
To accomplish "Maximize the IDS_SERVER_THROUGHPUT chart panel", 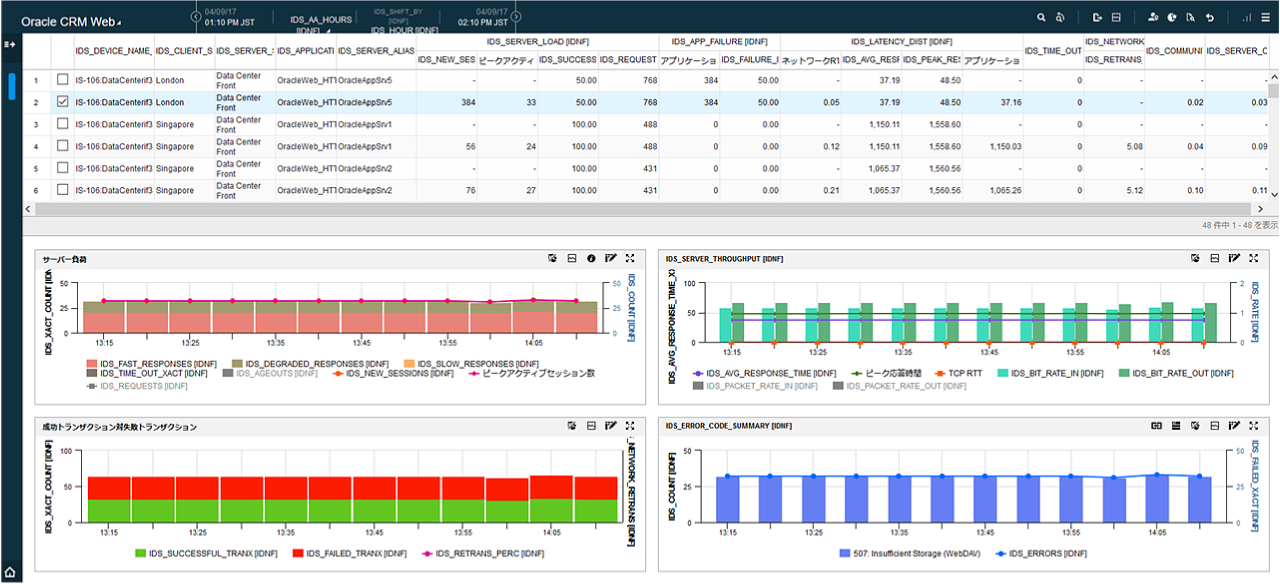I will coord(1252,259).
